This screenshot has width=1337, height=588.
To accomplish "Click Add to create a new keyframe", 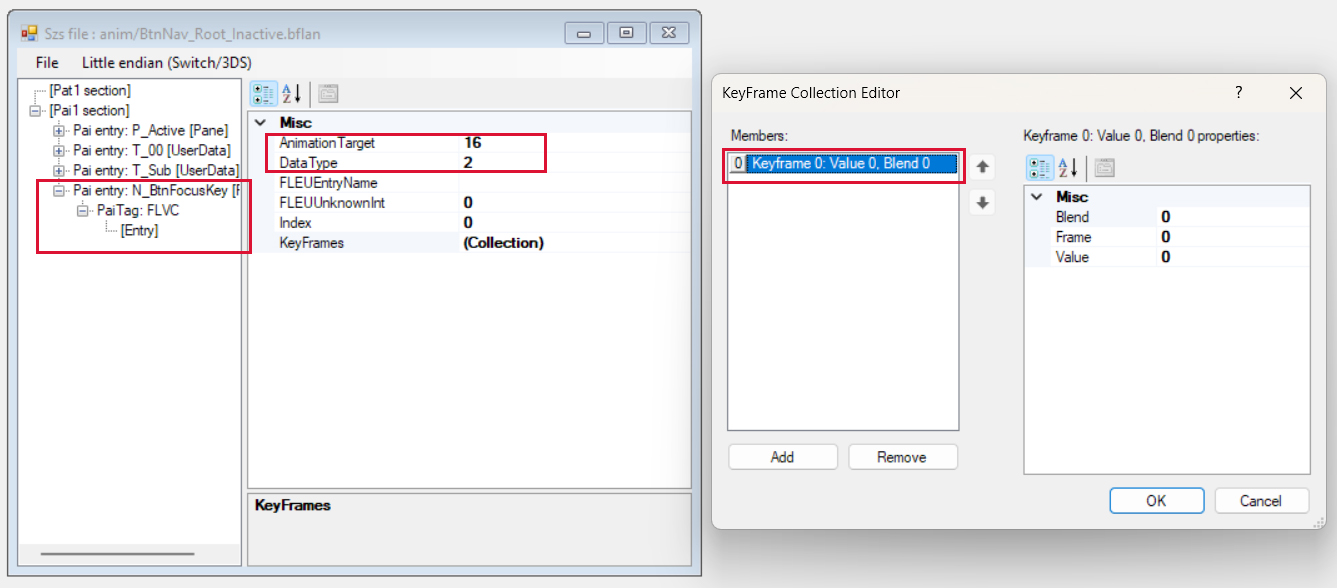I will (782, 456).
